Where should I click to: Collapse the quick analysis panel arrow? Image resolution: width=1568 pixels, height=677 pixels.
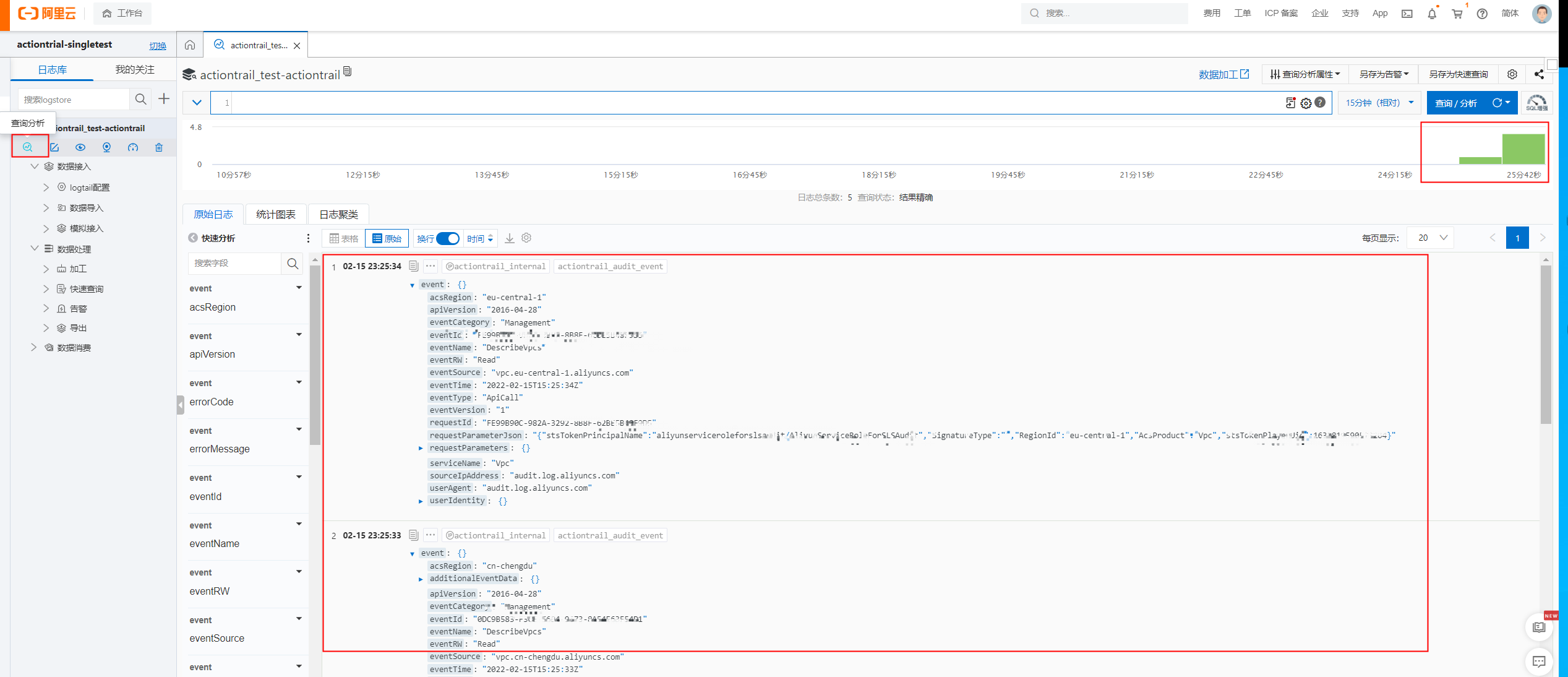[x=193, y=238]
